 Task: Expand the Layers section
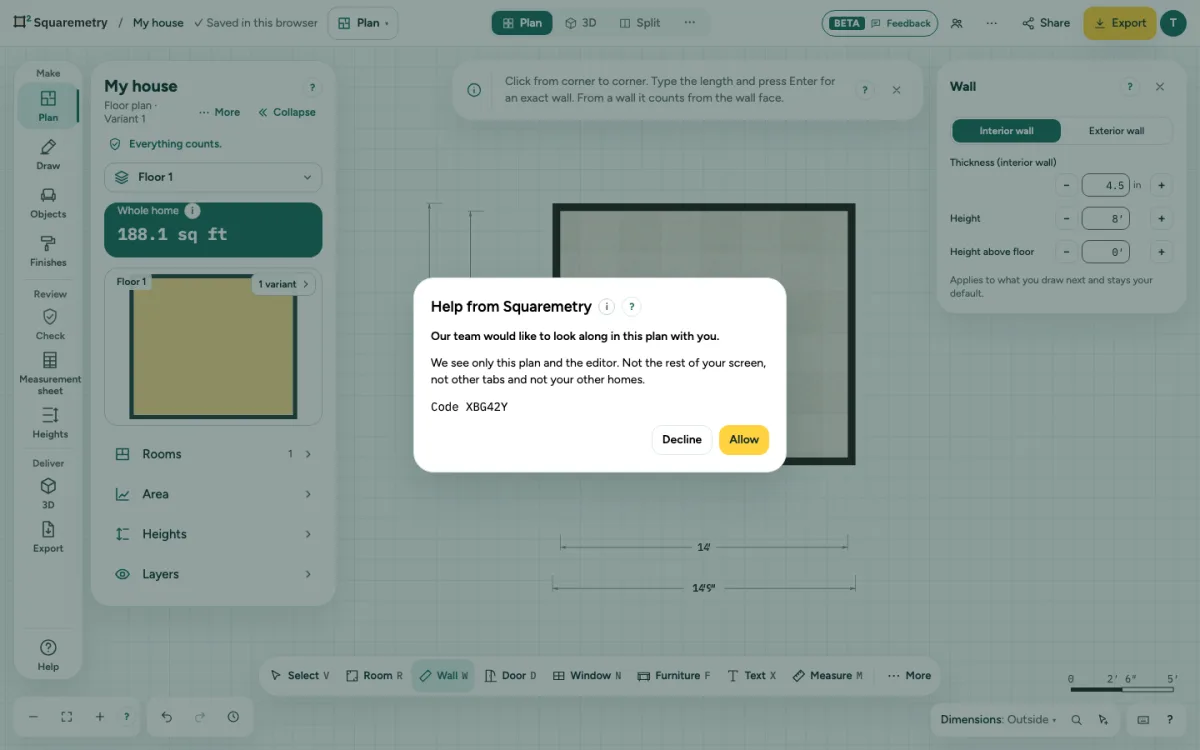tap(213, 574)
